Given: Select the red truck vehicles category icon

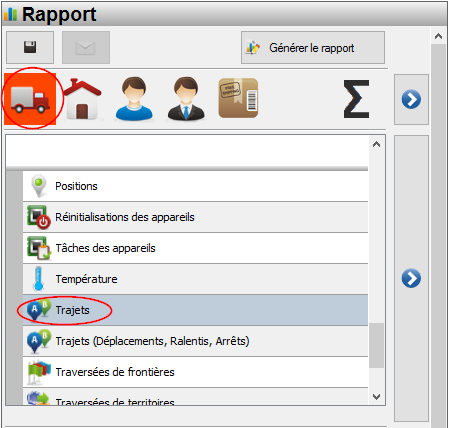Looking at the screenshot, I should click(30, 99).
